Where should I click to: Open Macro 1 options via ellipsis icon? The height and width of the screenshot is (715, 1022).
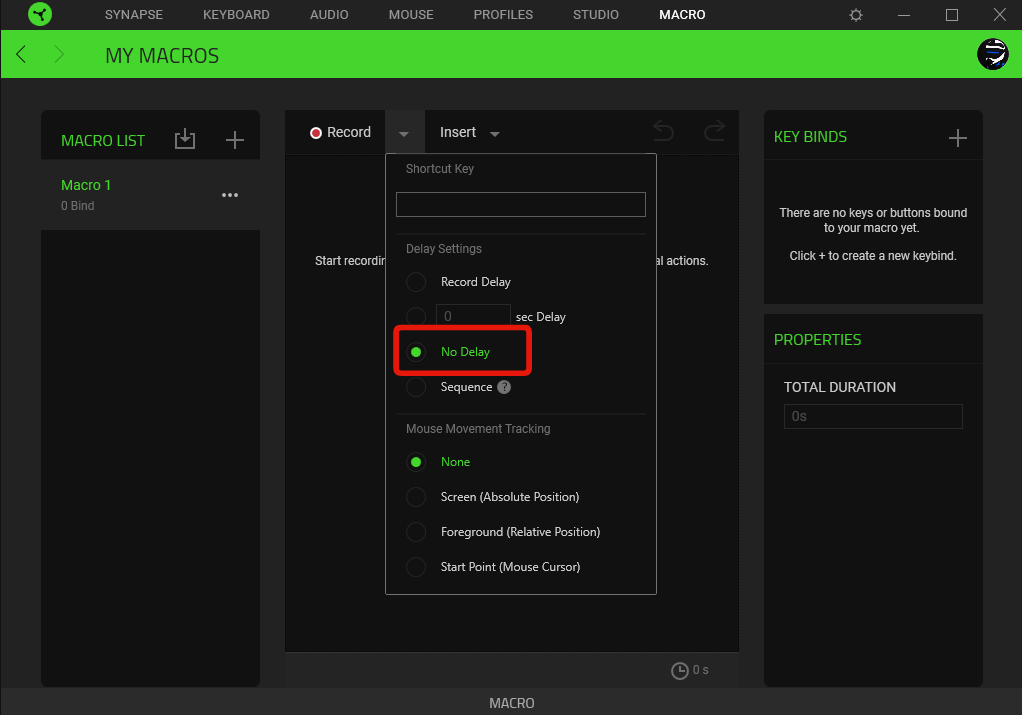[x=229, y=195]
